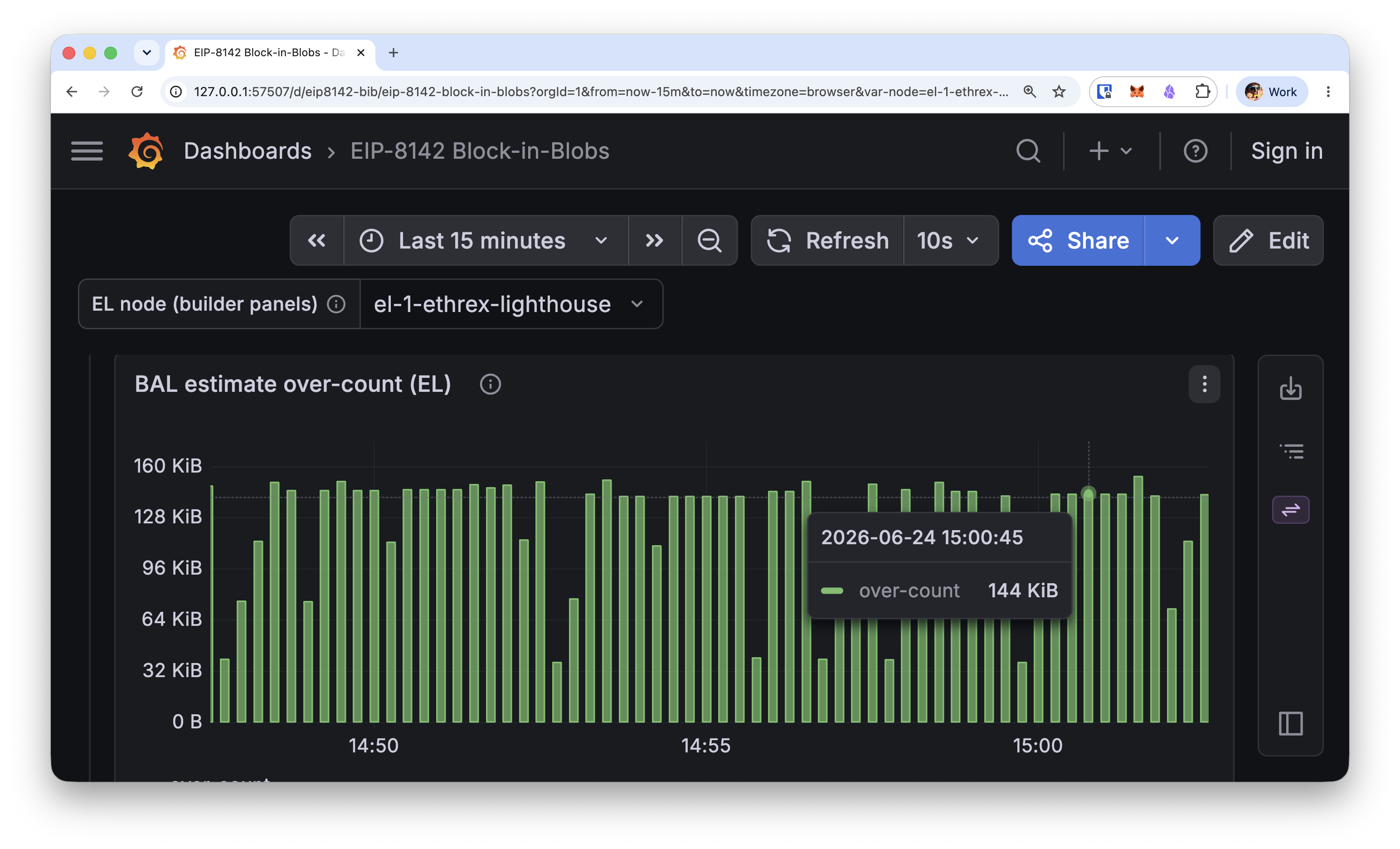The image size is (1400, 849).
Task: Open browser zoom magnifier icon in address bar
Action: coord(1030,92)
